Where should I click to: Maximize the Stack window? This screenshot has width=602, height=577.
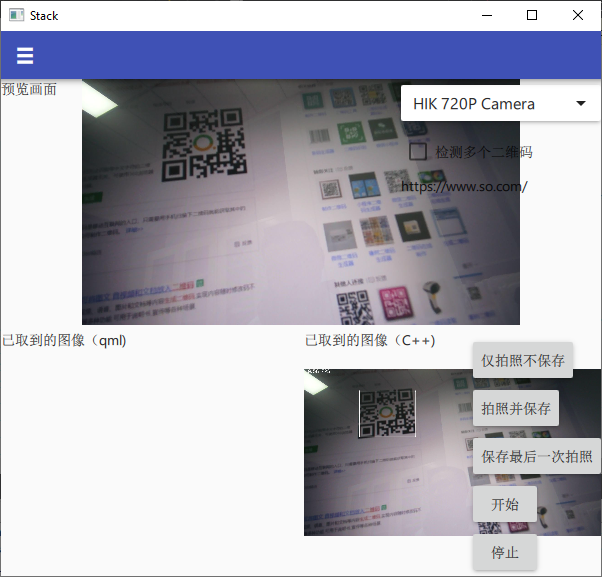tap(532, 15)
